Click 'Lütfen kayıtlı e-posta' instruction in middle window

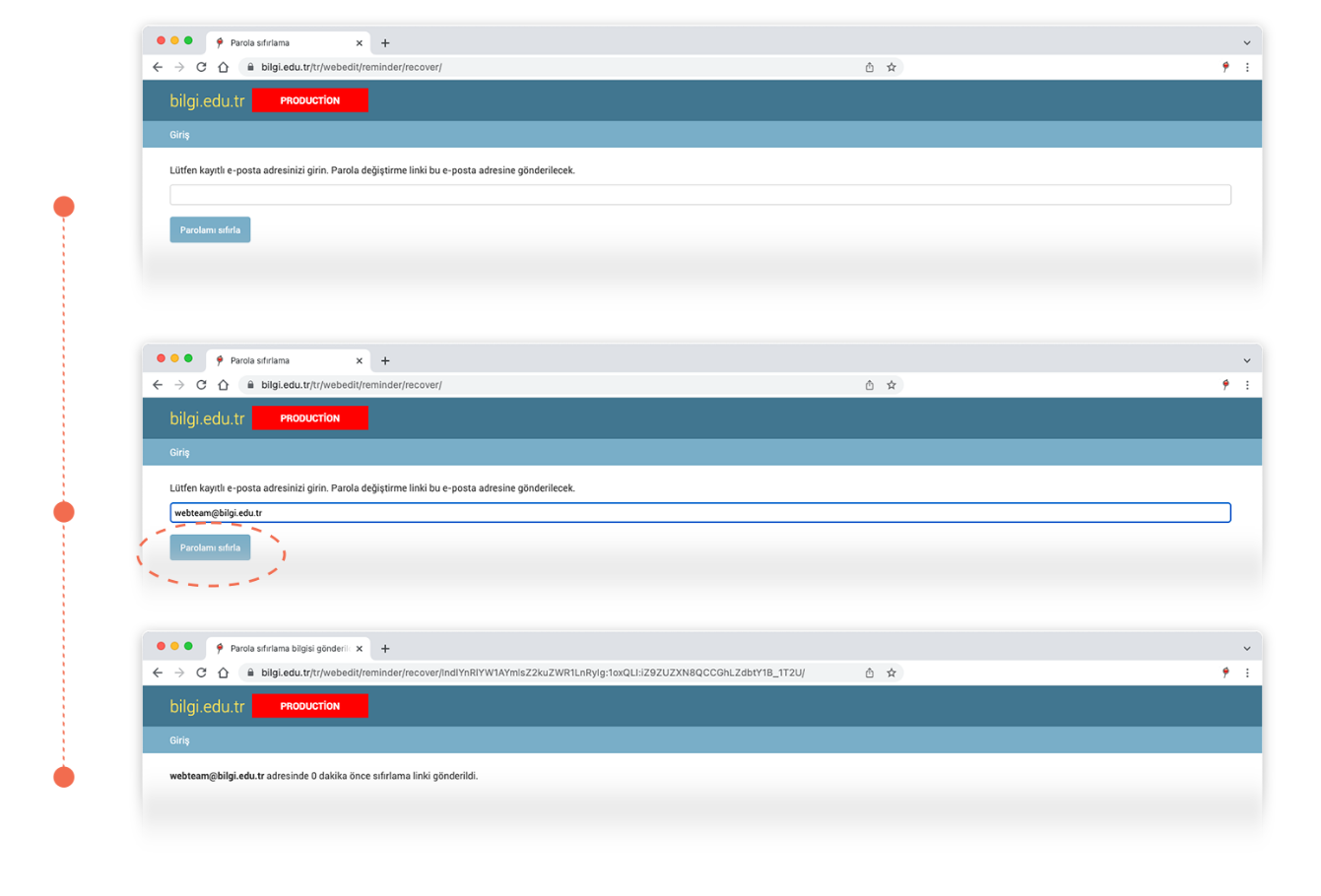point(372,488)
